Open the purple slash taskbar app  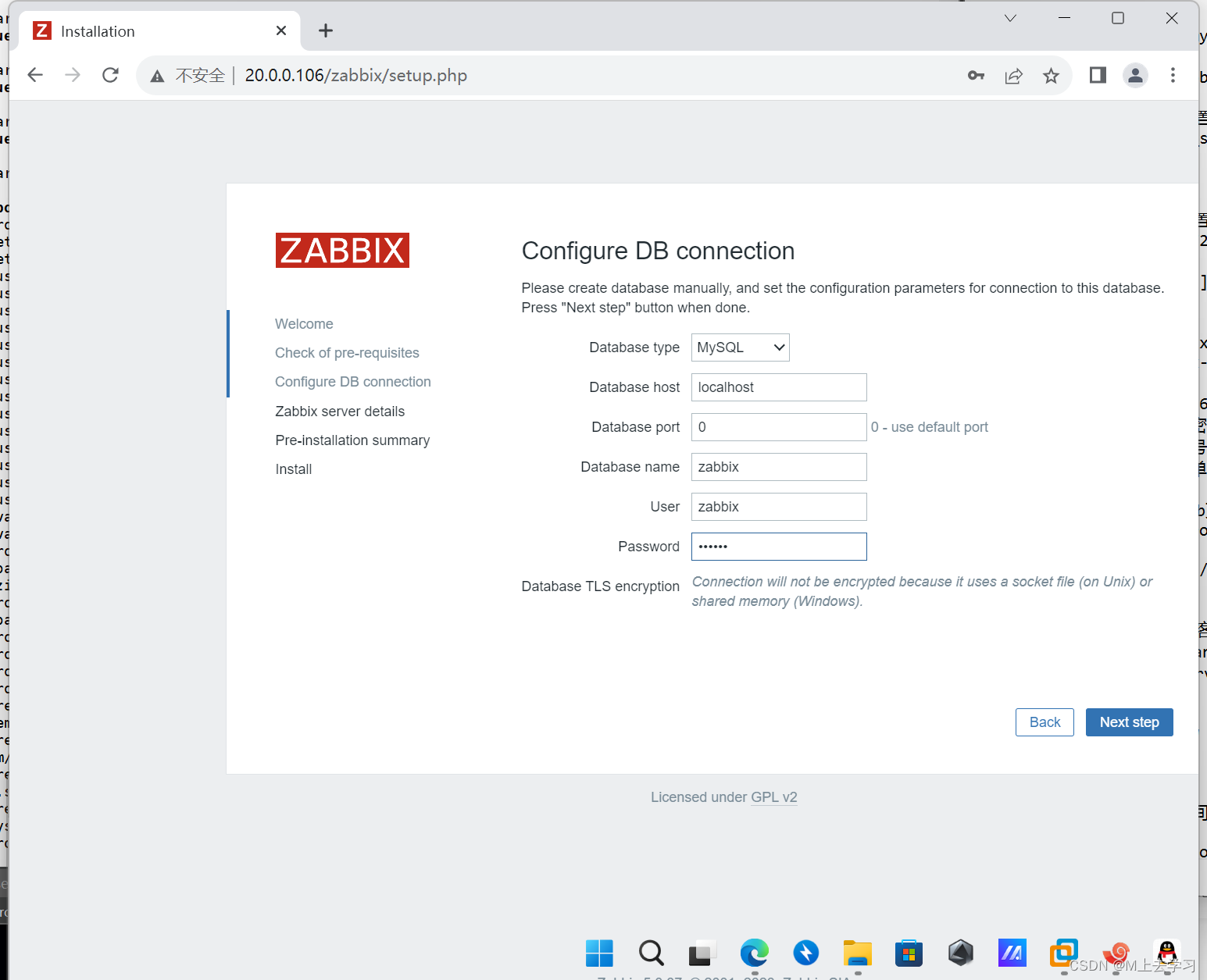(1012, 953)
